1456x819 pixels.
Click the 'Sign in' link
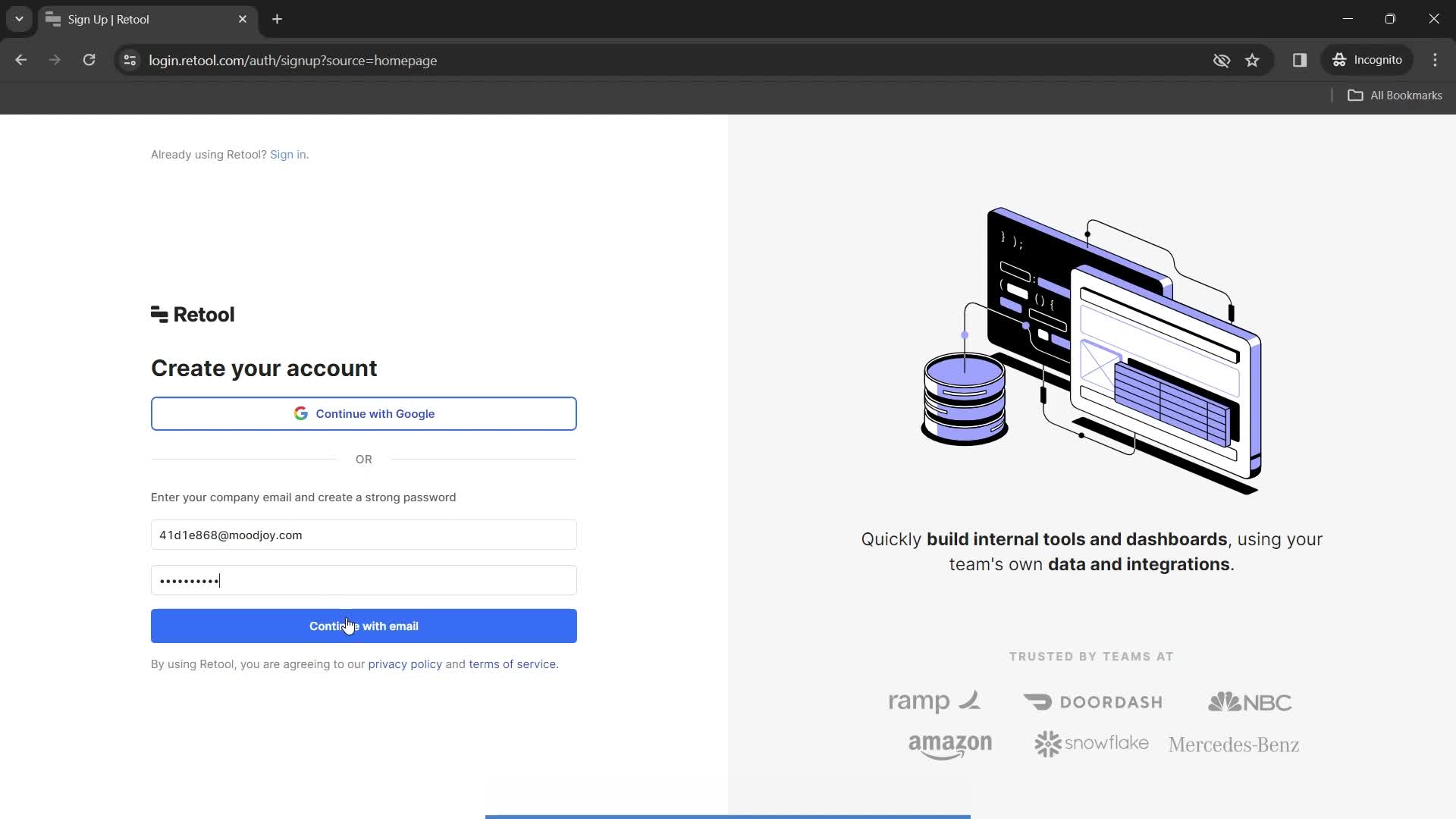(288, 154)
